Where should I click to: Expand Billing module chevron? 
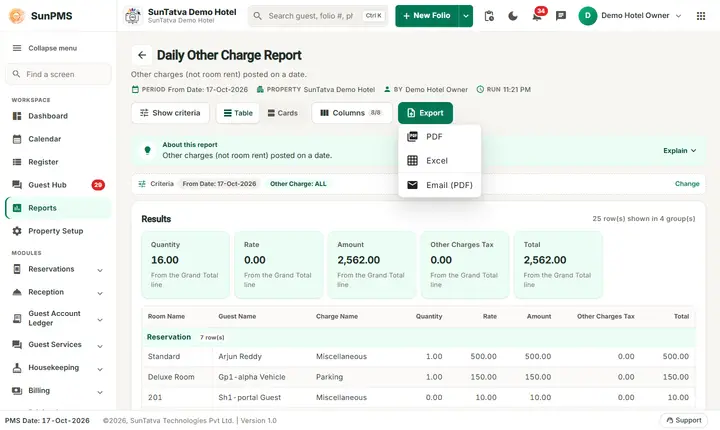pyautogui.click(x=100, y=392)
